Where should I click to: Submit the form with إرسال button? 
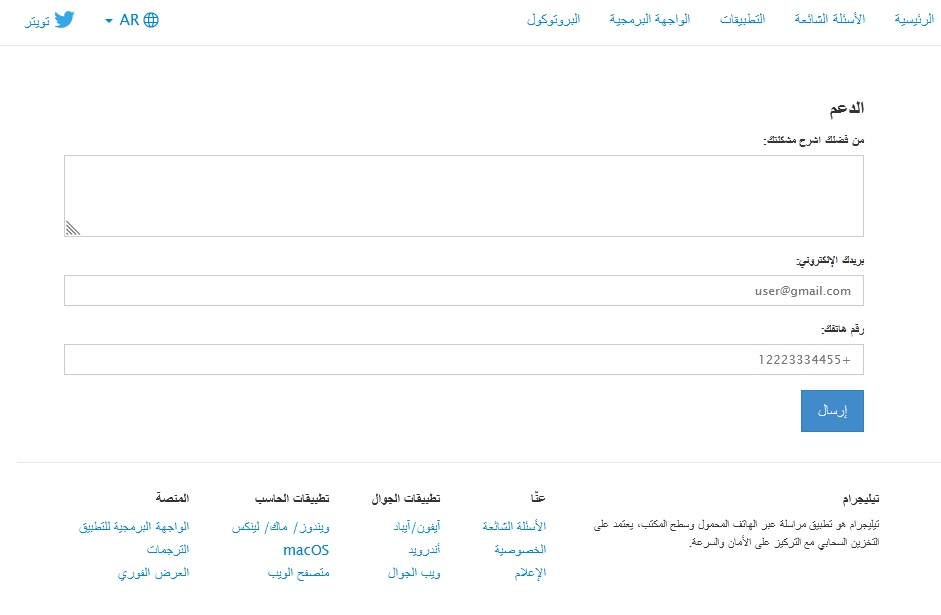click(x=832, y=411)
